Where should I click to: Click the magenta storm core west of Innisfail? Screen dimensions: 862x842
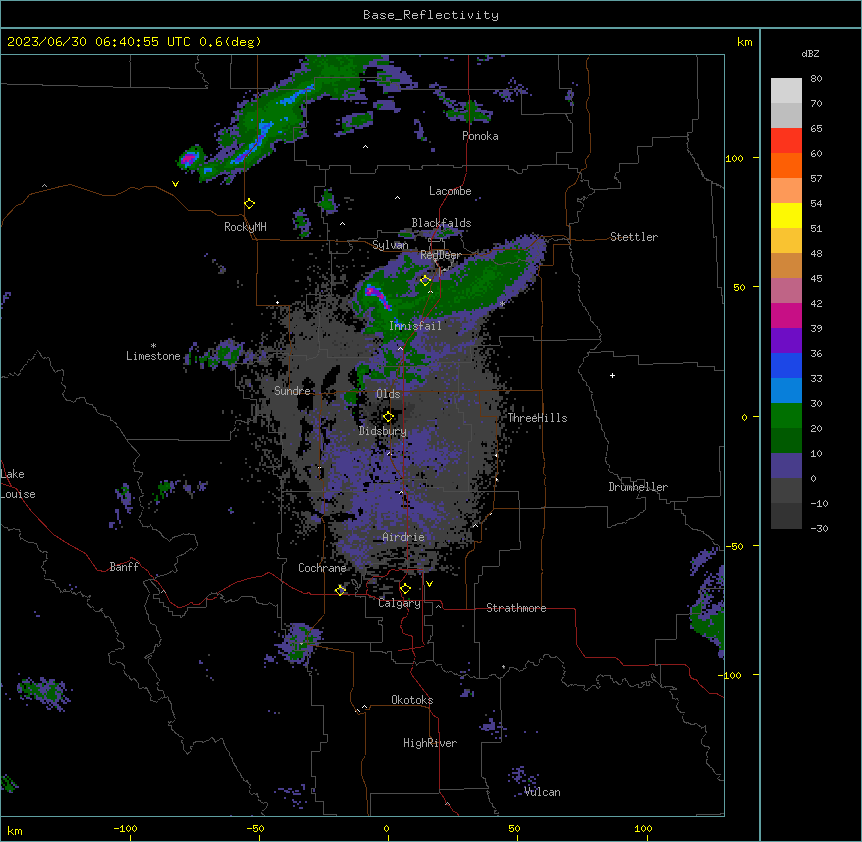(378, 295)
